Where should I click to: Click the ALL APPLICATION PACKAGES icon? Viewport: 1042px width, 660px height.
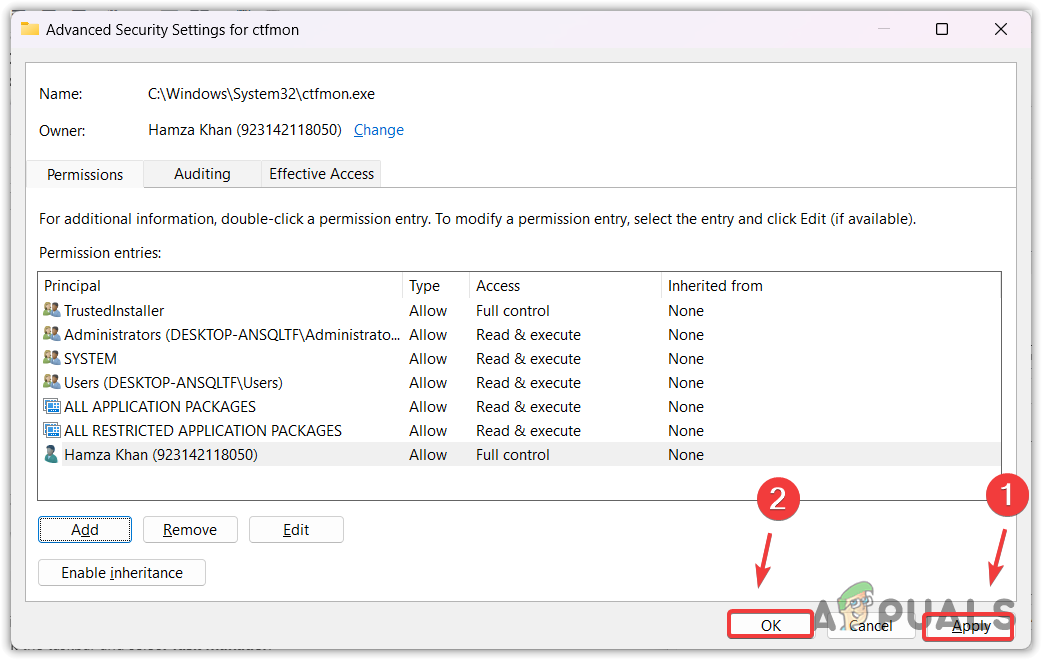51,406
